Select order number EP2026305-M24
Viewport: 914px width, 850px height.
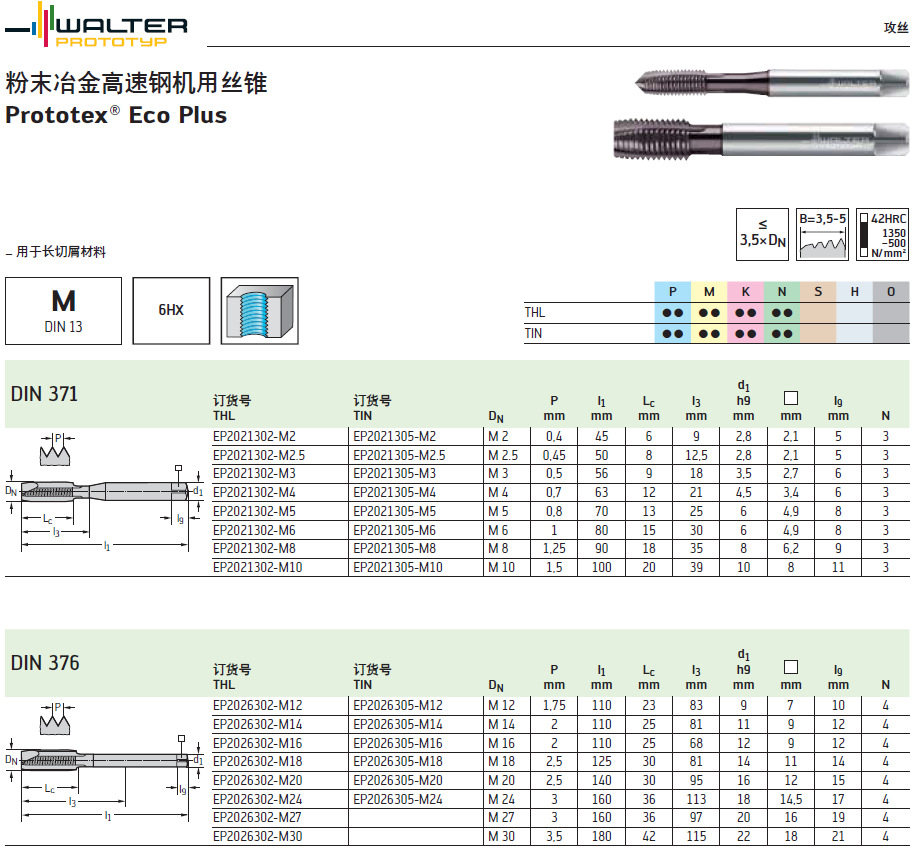point(398,799)
